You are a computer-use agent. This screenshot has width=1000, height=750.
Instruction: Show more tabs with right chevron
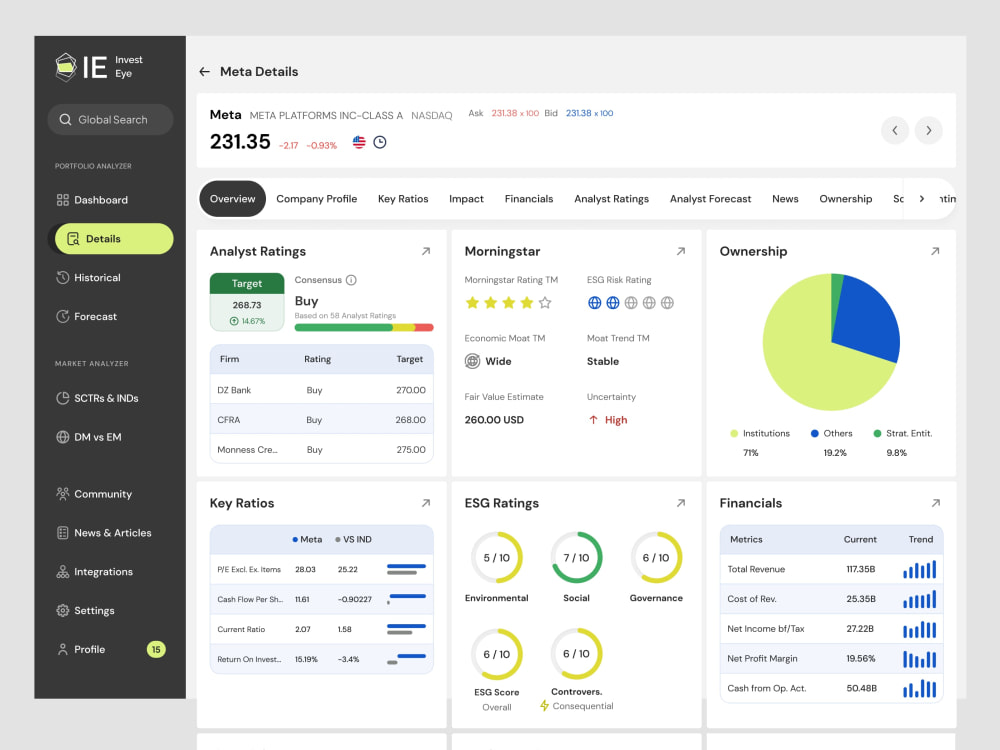pos(922,199)
